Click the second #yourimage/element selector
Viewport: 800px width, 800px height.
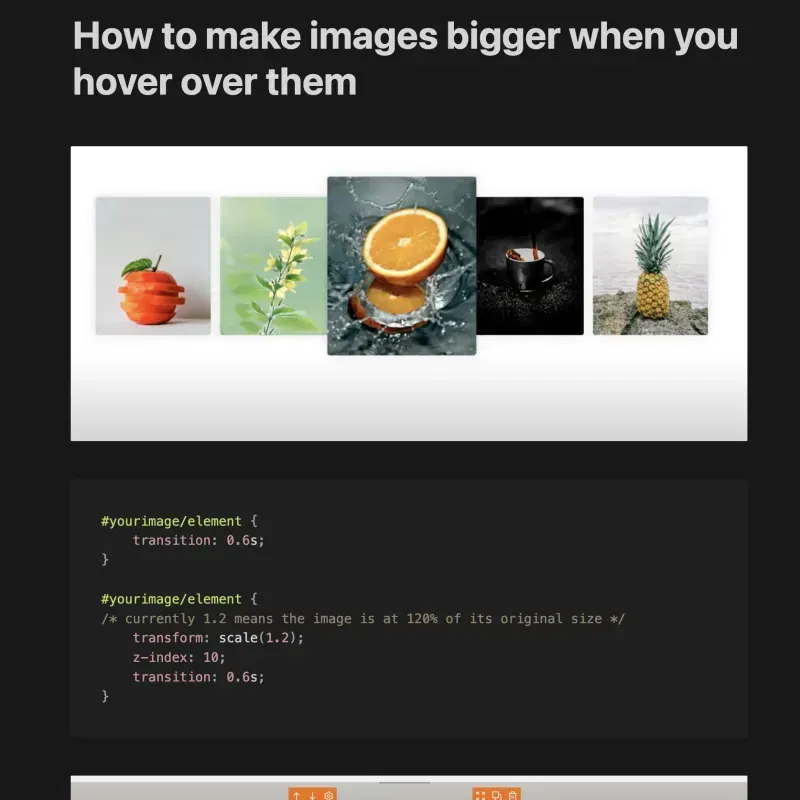click(171, 599)
